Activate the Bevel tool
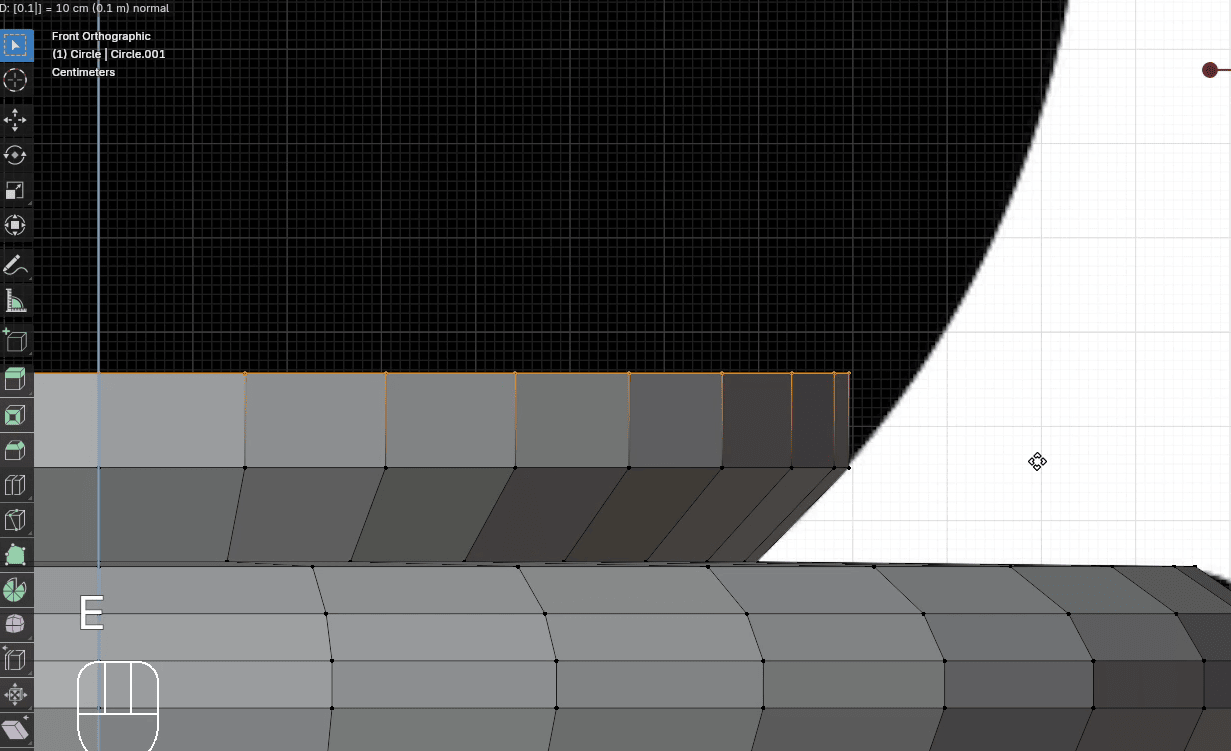1231x751 pixels. tap(15, 450)
